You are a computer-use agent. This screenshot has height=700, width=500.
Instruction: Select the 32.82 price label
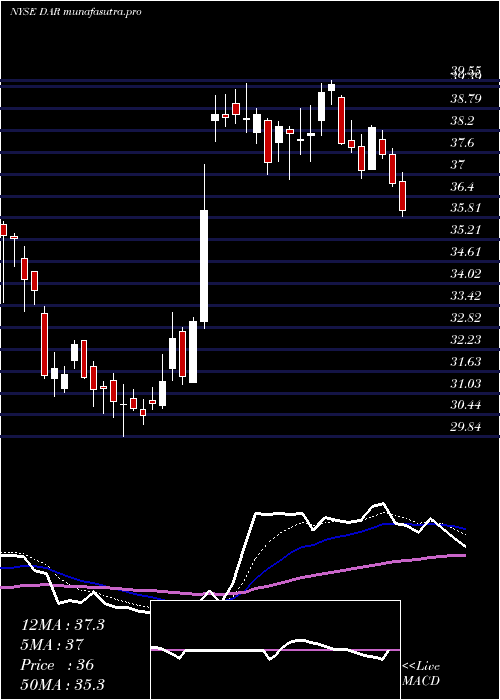click(466, 318)
